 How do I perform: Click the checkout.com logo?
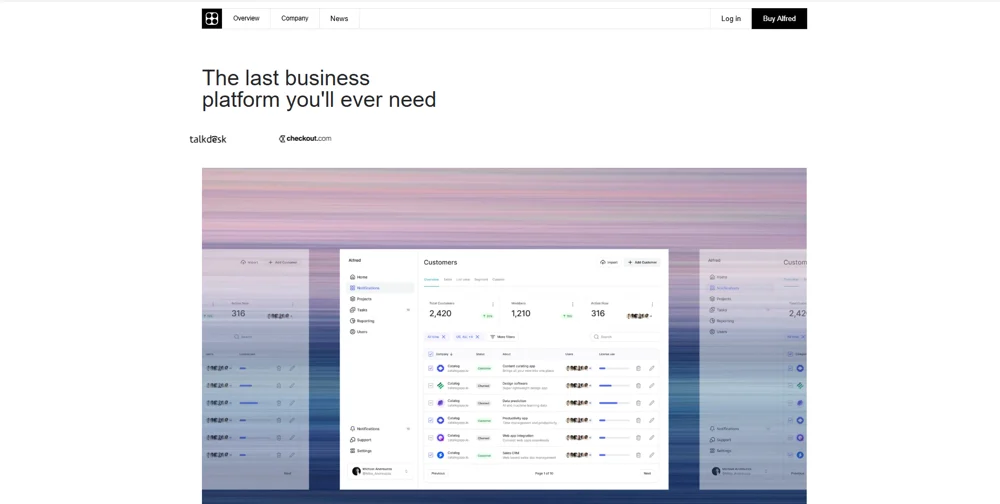point(305,138)
